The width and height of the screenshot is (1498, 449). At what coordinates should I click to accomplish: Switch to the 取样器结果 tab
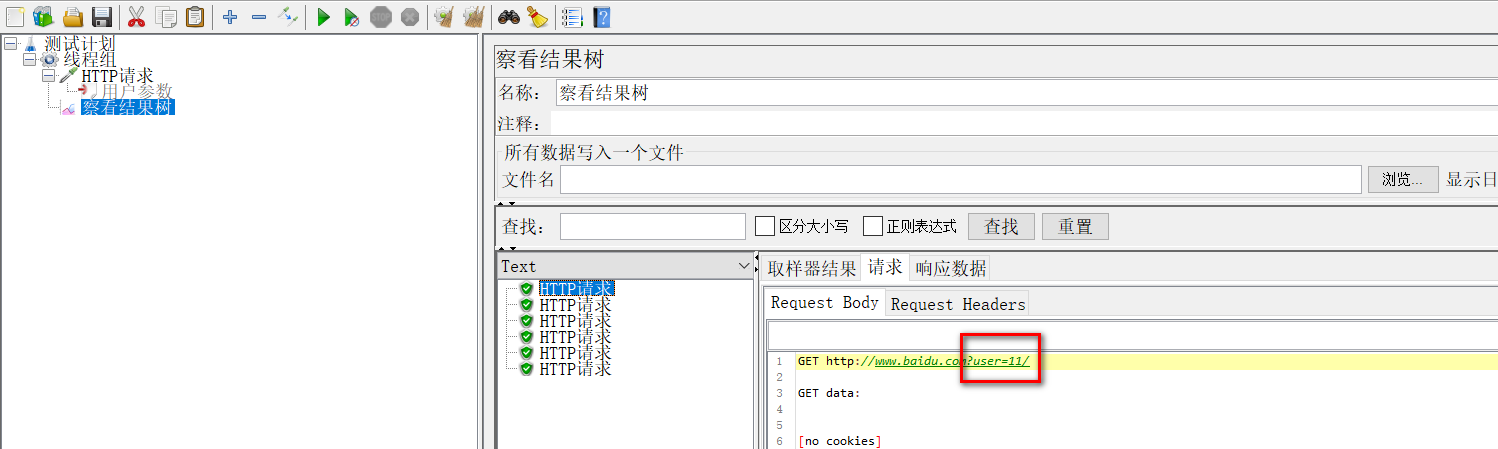(812, 268)
